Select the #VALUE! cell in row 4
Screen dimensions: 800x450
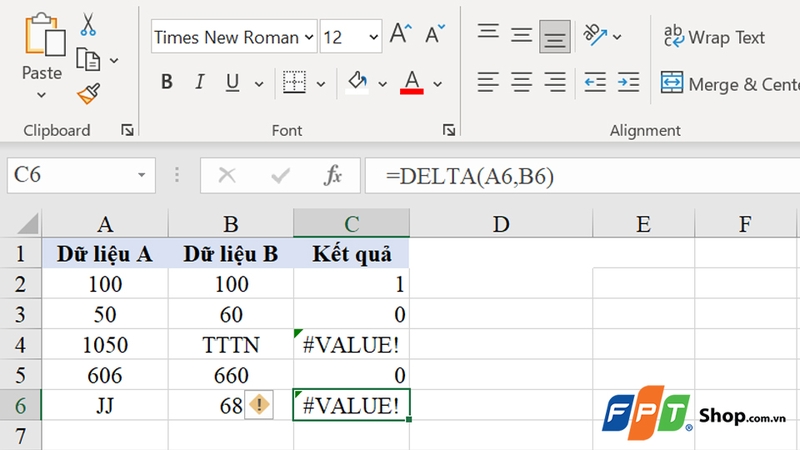click(x=352, y=344)
